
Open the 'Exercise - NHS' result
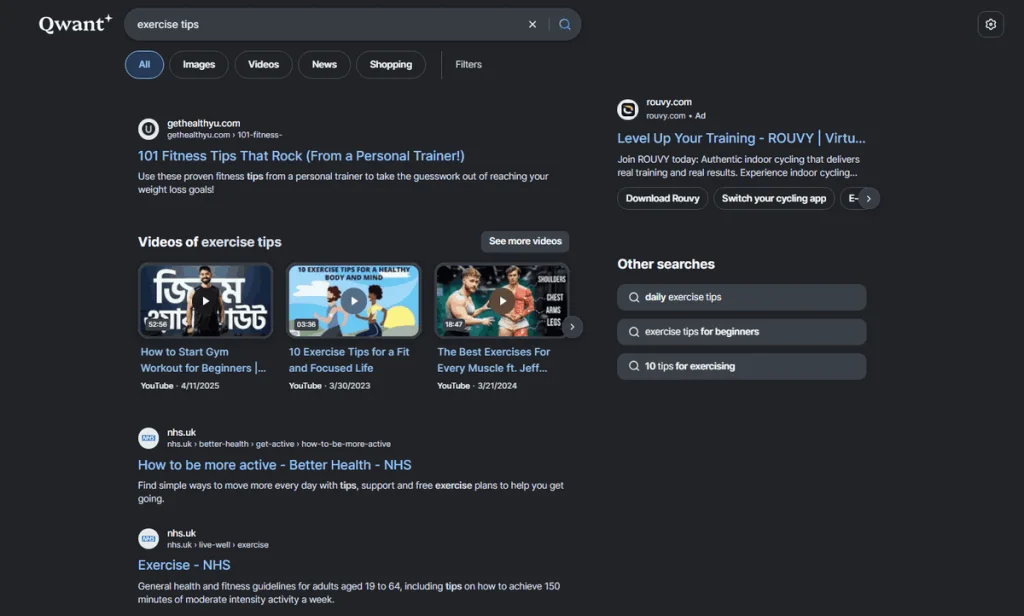184,565
